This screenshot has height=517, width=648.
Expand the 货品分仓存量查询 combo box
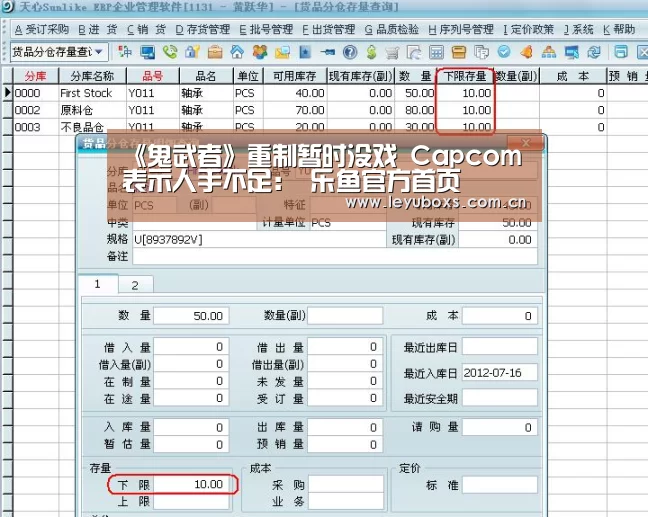point(99,52)
